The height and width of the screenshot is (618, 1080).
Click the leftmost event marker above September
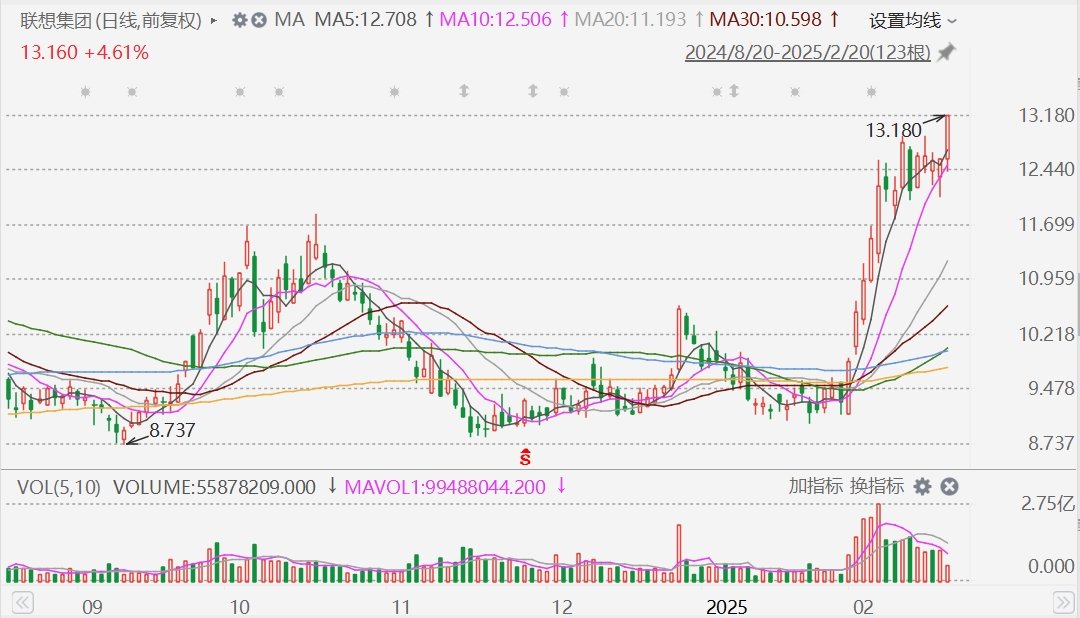[x=85, y=92]
